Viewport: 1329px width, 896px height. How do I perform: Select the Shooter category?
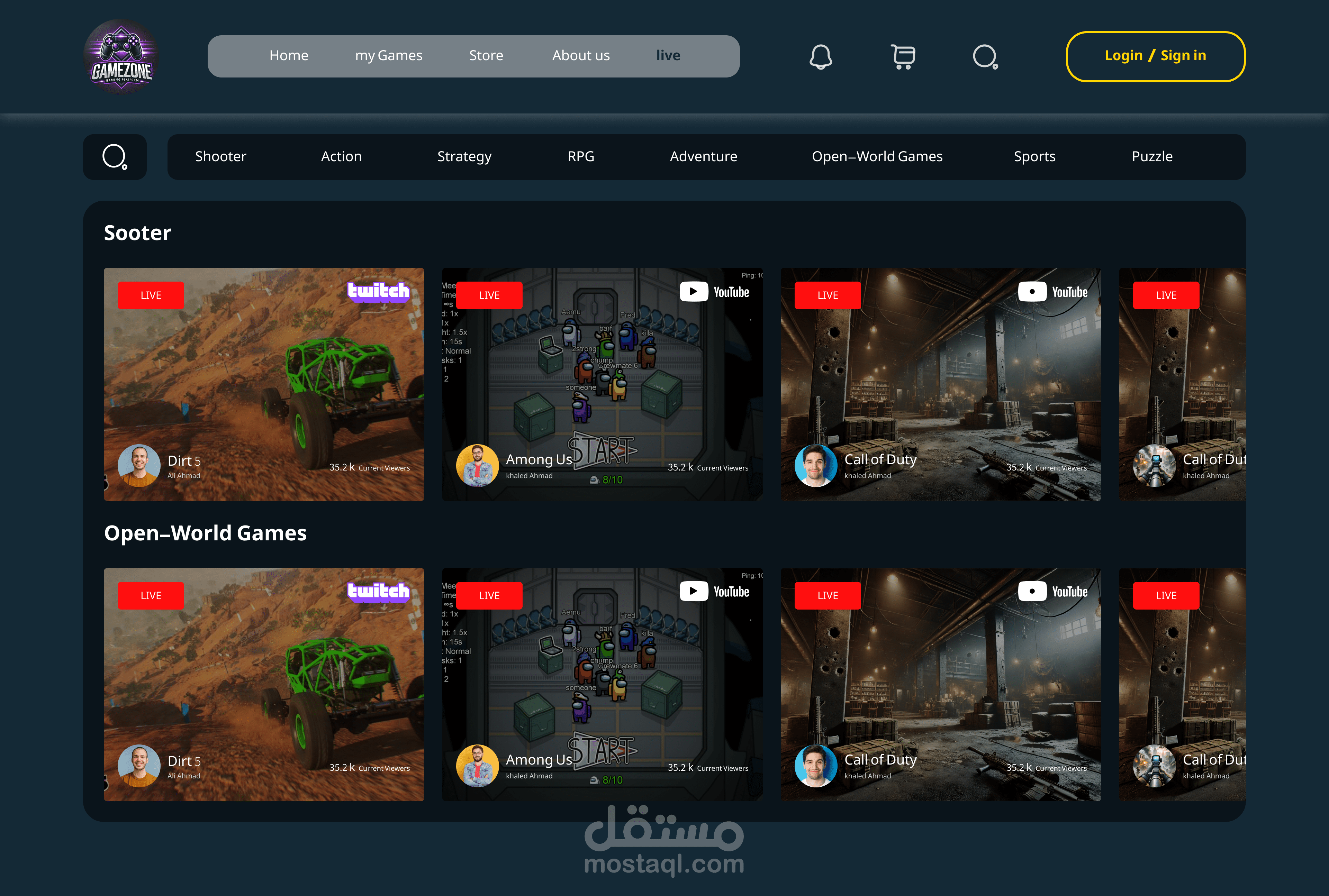(x=220, y=157)
